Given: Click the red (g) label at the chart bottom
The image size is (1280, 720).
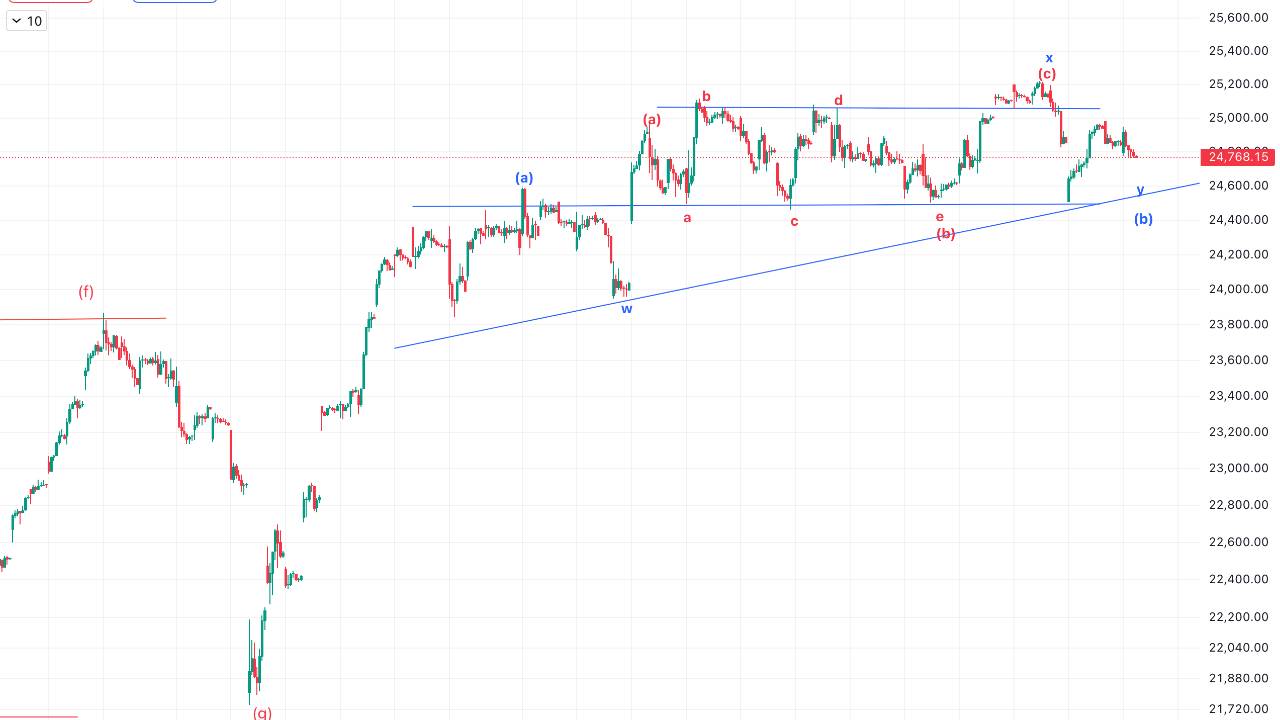Looking at the screenshot, I should coord(262,712).
